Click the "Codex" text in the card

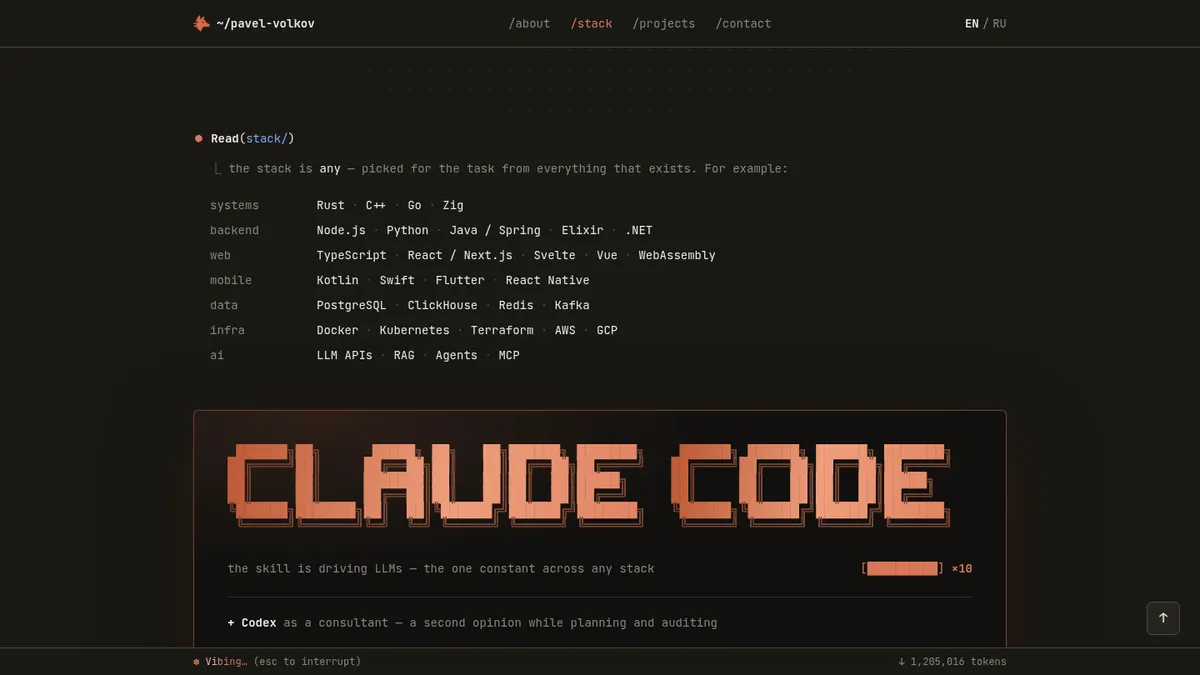pyautogui.click(x=259, y=622)
